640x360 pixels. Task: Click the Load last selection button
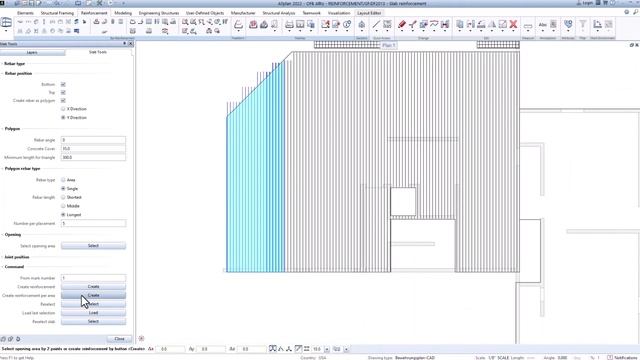click(93, 313)
